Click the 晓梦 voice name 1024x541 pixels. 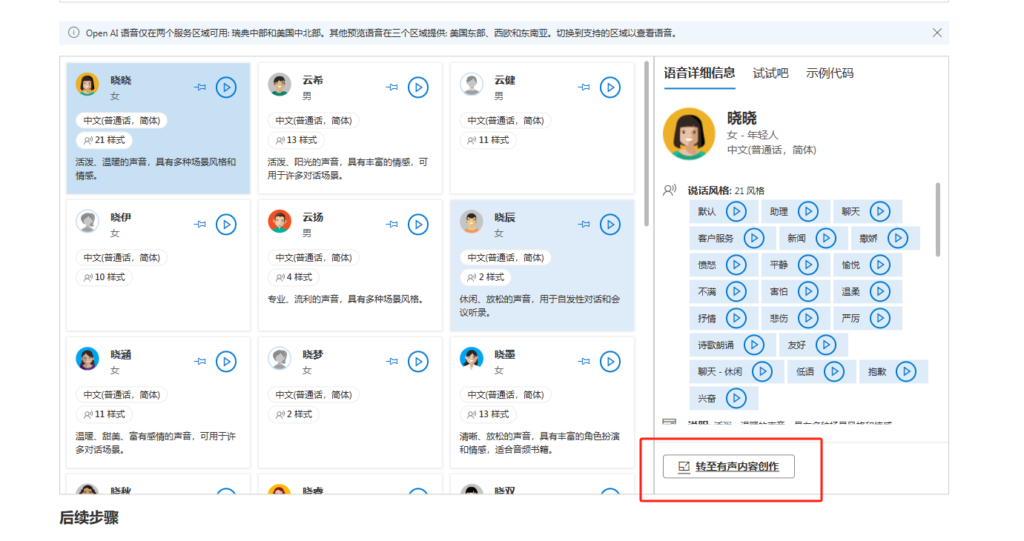pos(313,354)
